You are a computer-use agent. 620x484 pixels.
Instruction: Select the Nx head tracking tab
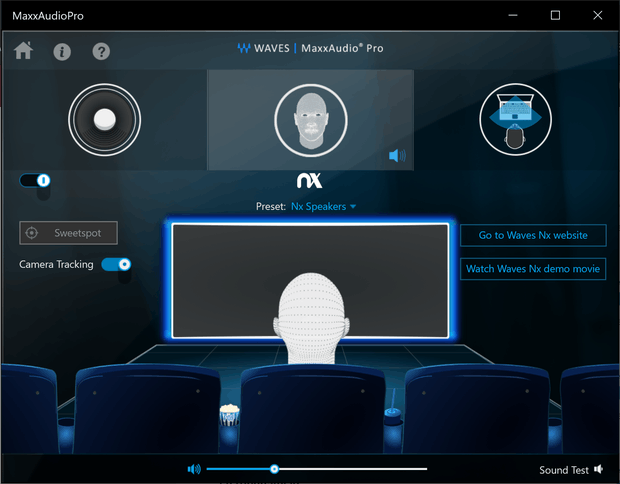coord(311,120)
